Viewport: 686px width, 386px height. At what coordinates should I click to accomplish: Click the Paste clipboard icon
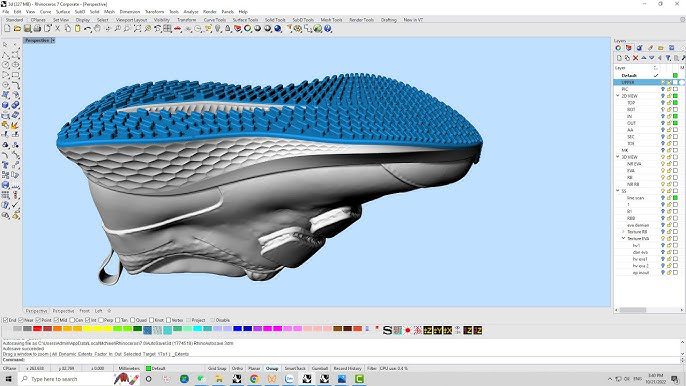pyautogui.click(x=77, y=28)
